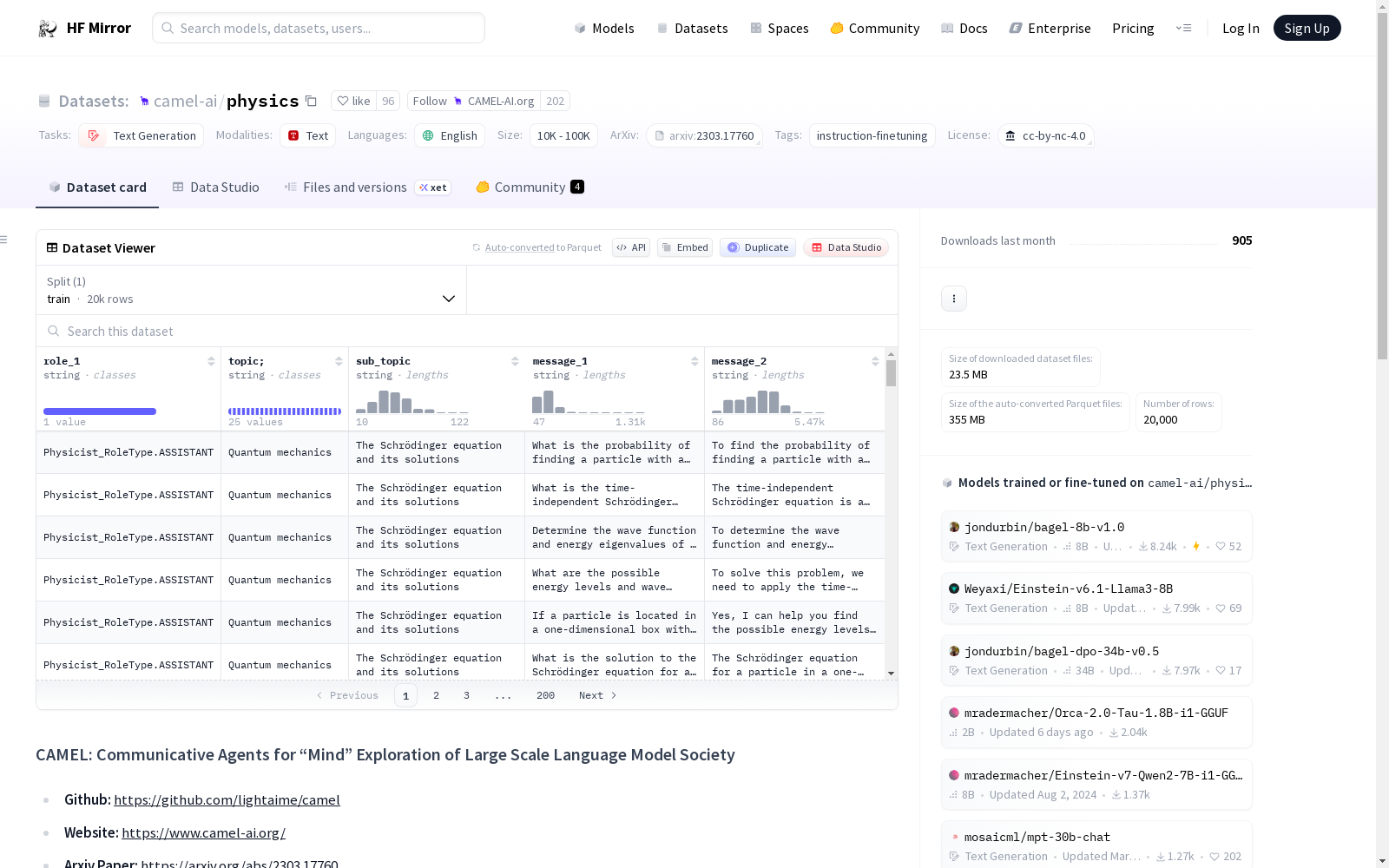Go to page 2 of the dataset
This screenshot has height=868, width=1389.
tap(436, 695)
